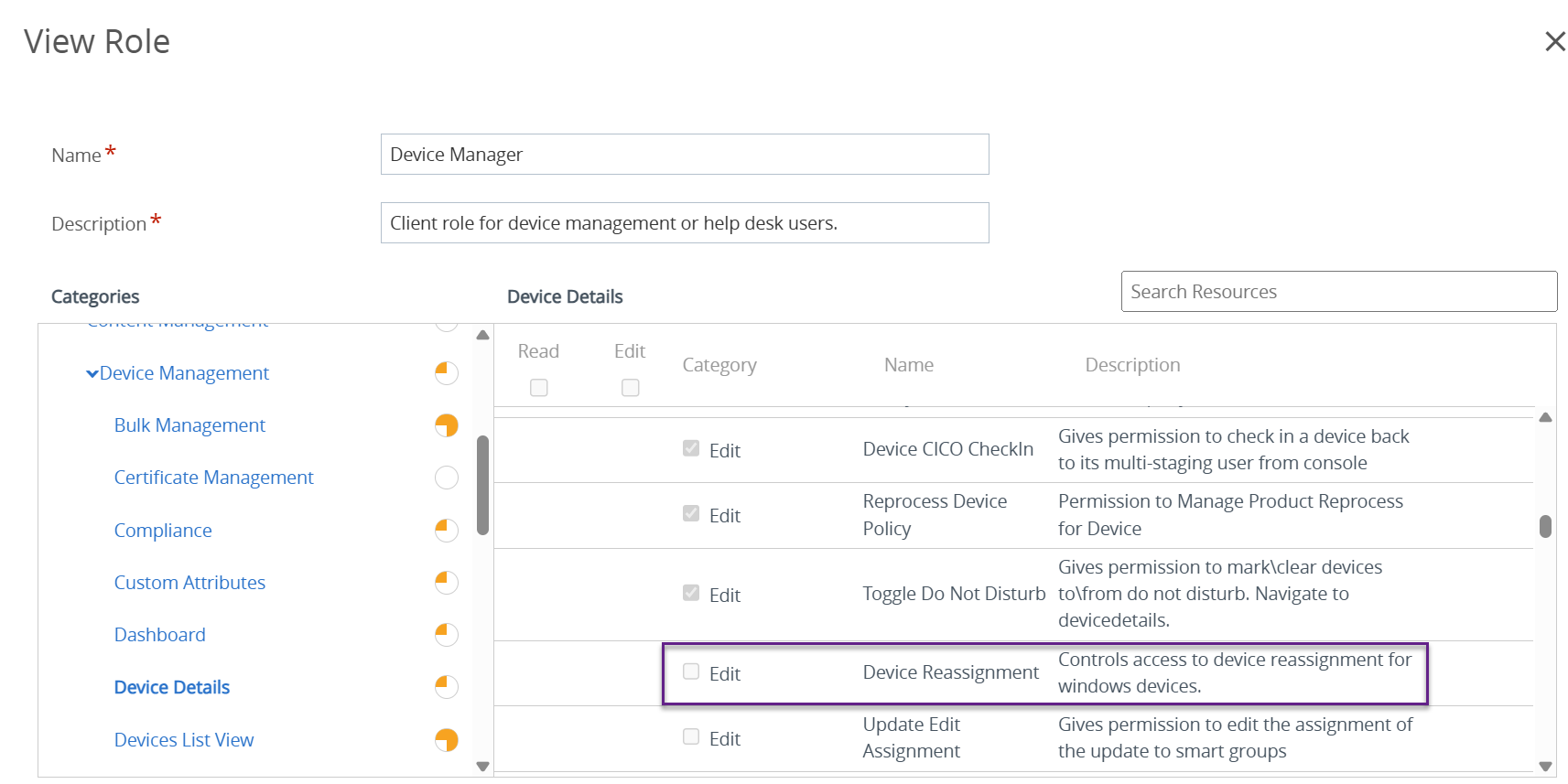Click into the Search Resources field

click(1338, 292)
